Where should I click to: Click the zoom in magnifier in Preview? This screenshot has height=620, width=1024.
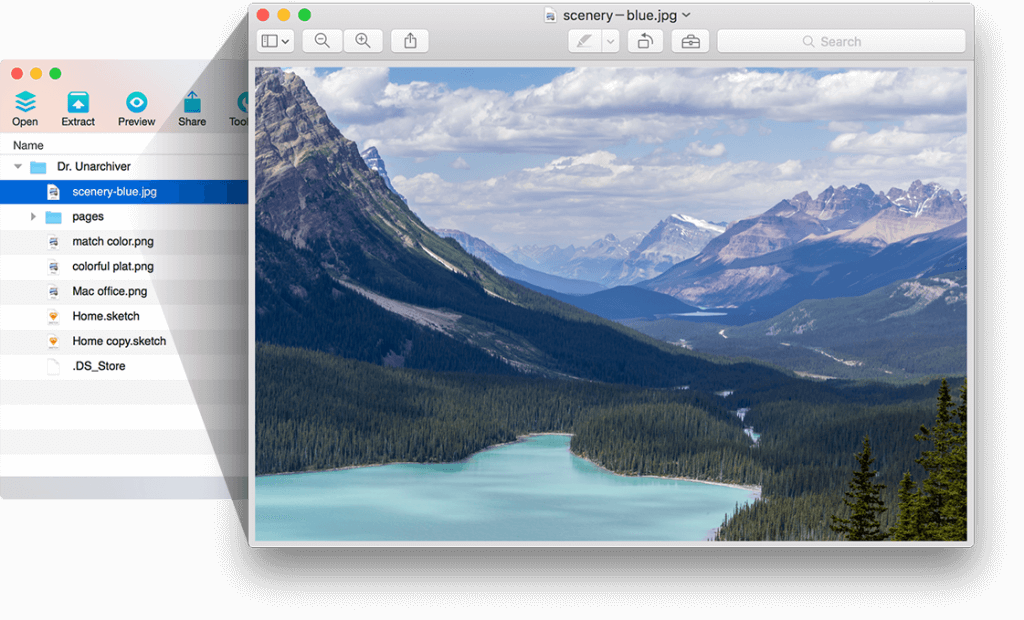363,41
